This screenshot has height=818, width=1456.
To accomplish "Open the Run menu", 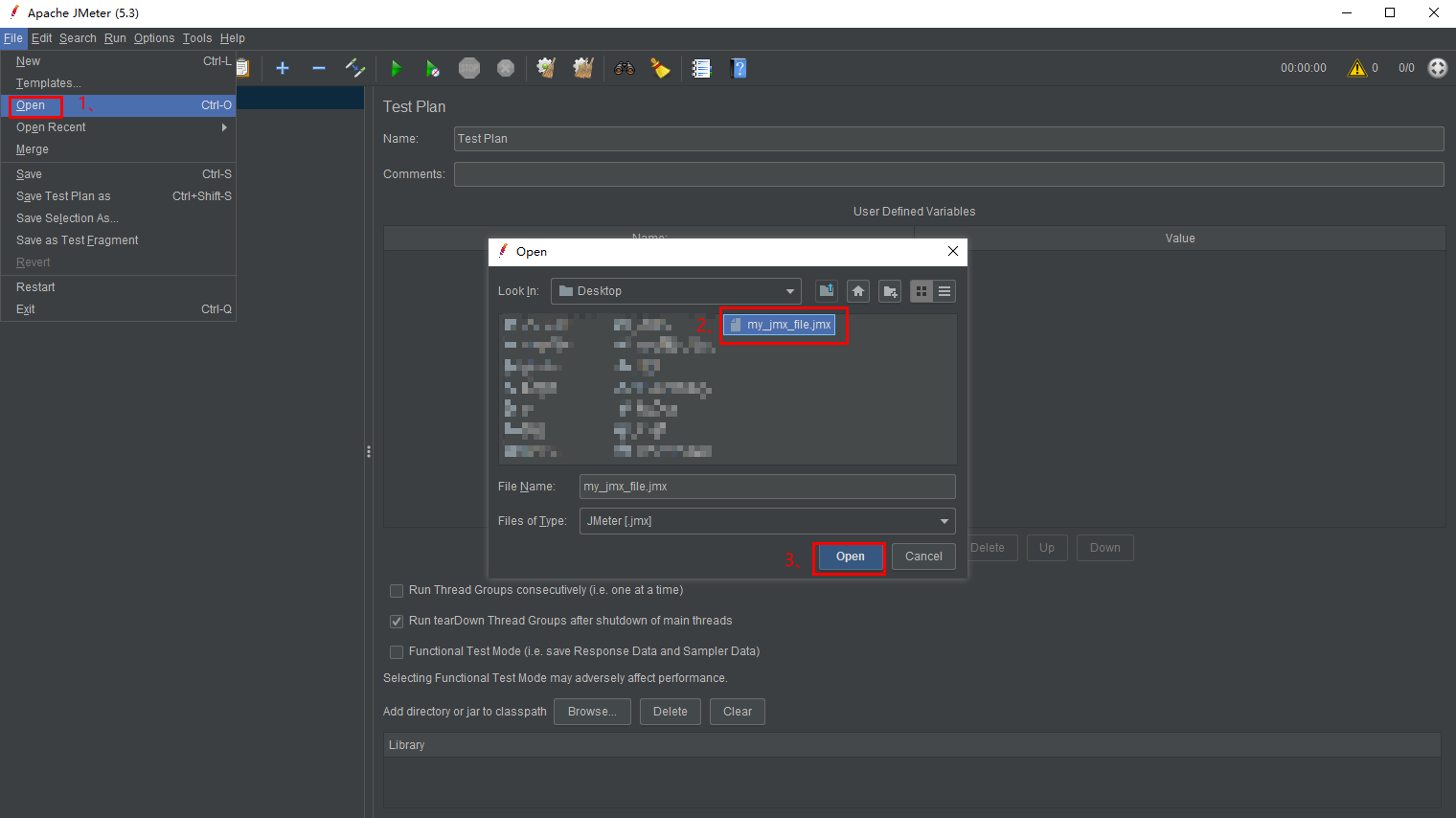I will point(115,38).
